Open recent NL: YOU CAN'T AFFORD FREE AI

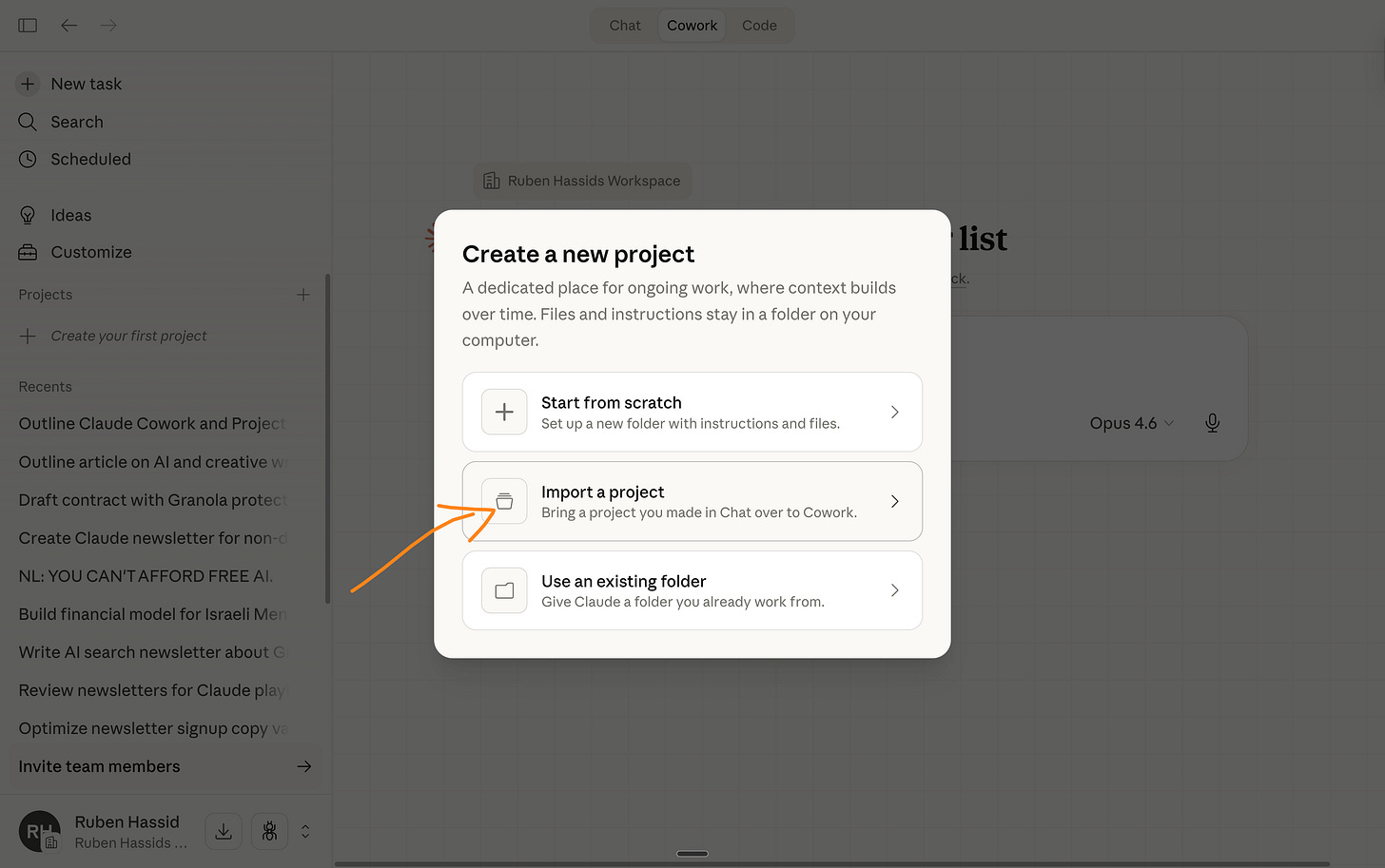tap(146, 575)
